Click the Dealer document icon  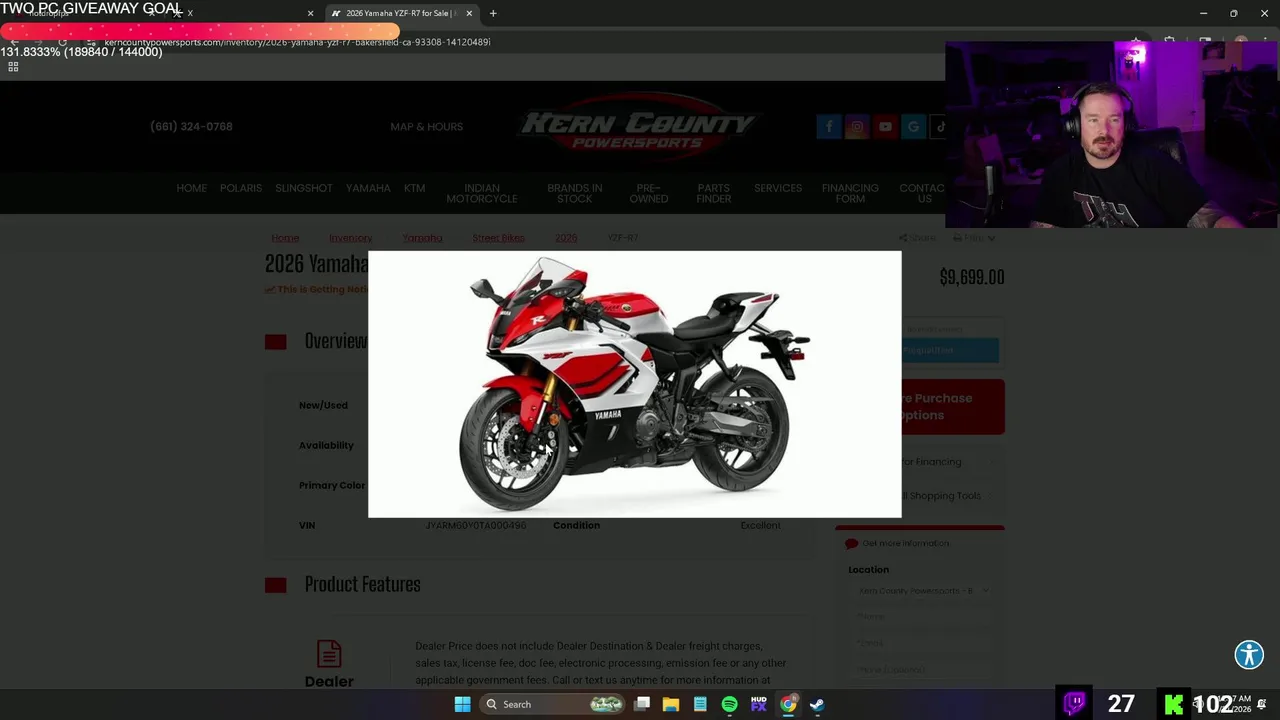[x=329, y=654]
